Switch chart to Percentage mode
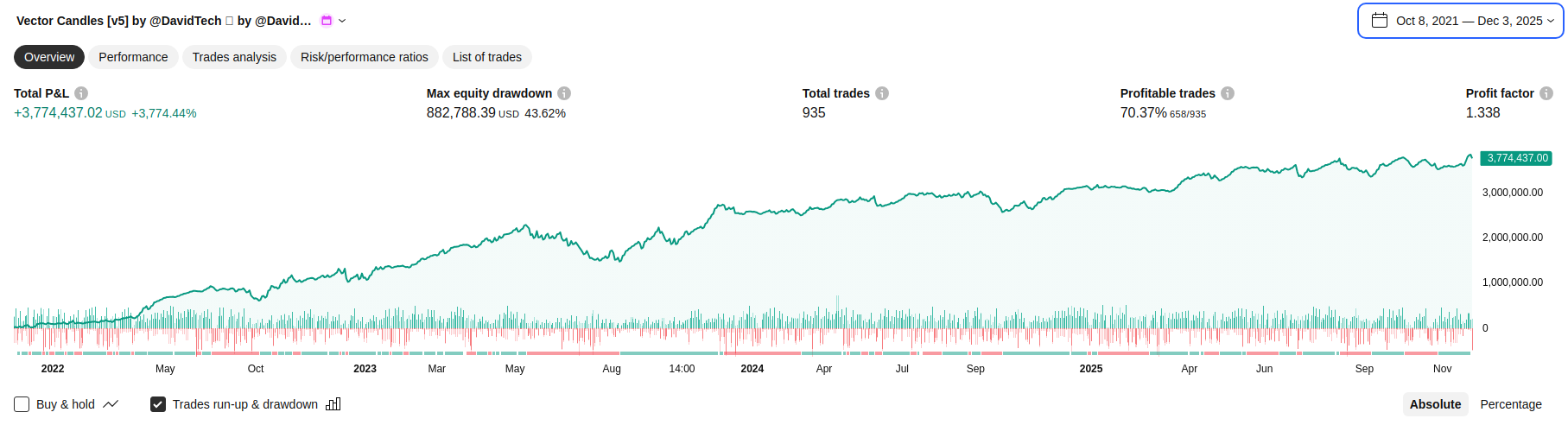The height and width of the screenshot is (425, 1568). [x=1510, y=404]
